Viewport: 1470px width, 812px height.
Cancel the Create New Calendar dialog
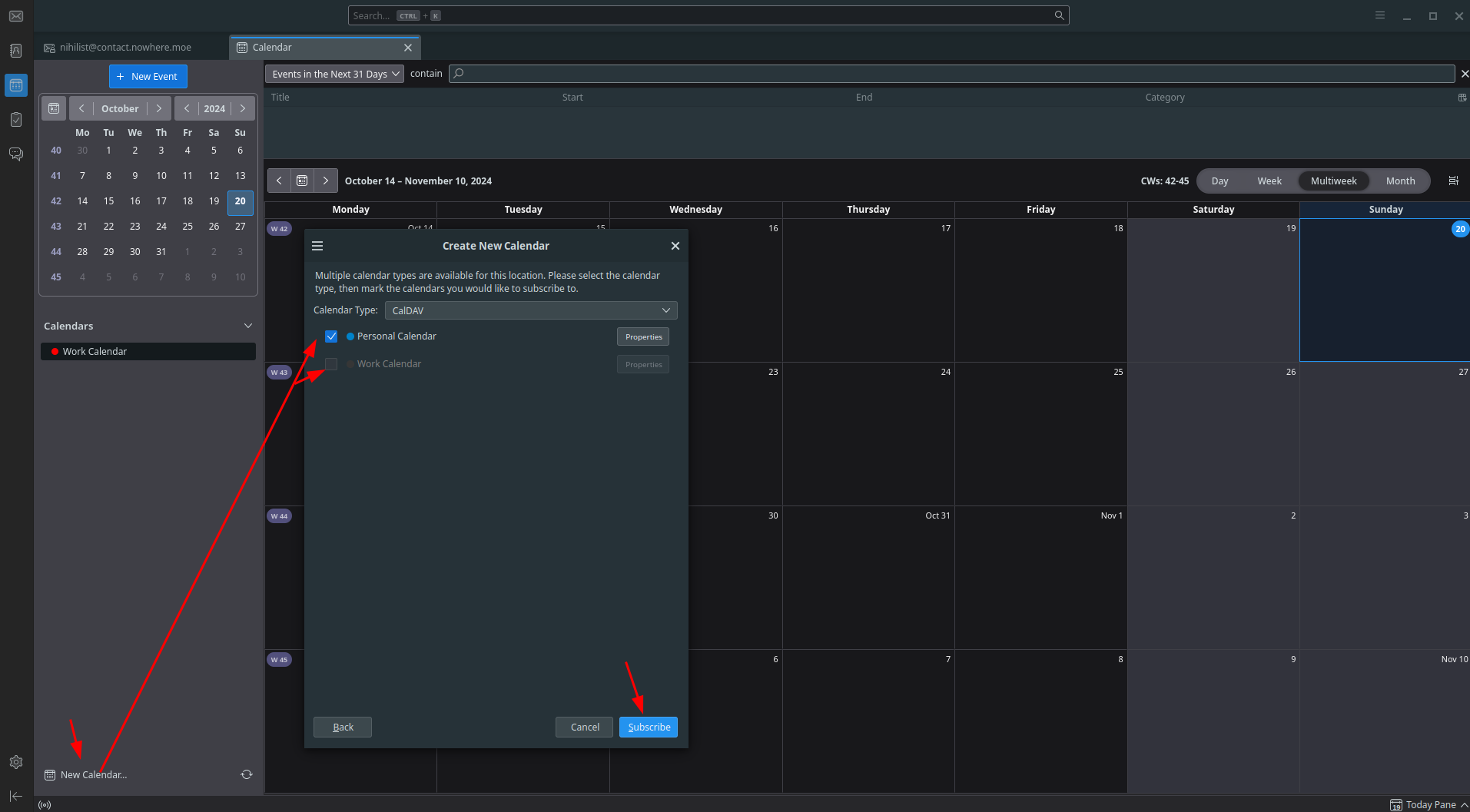pyautogui.click(x=584, y=727)
